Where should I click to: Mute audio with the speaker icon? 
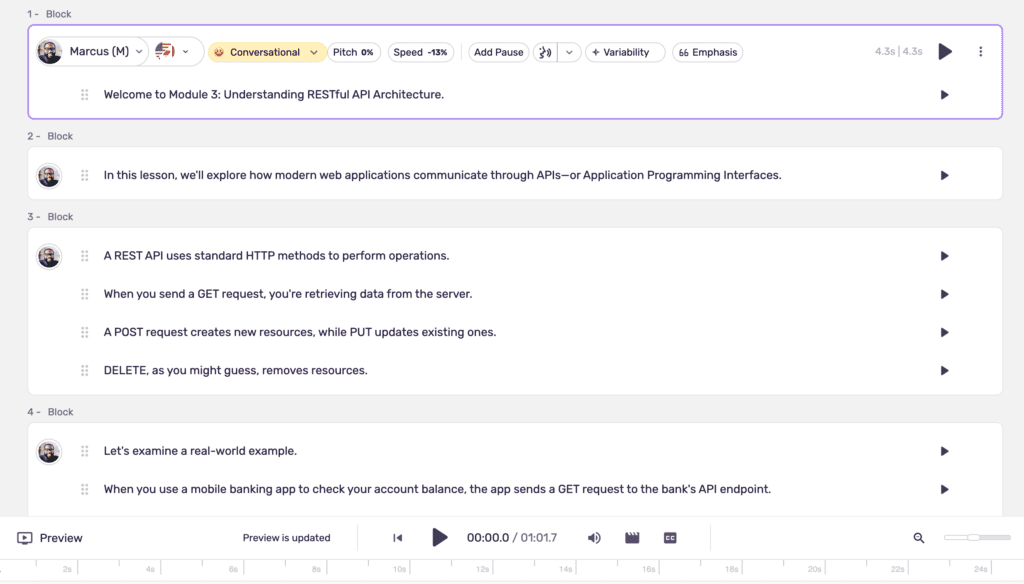pos(594,537)
